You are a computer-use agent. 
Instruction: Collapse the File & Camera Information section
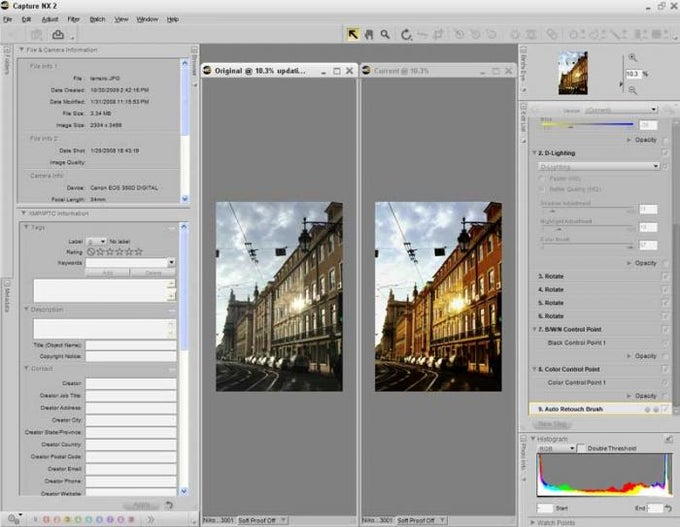tap(21, 50)
